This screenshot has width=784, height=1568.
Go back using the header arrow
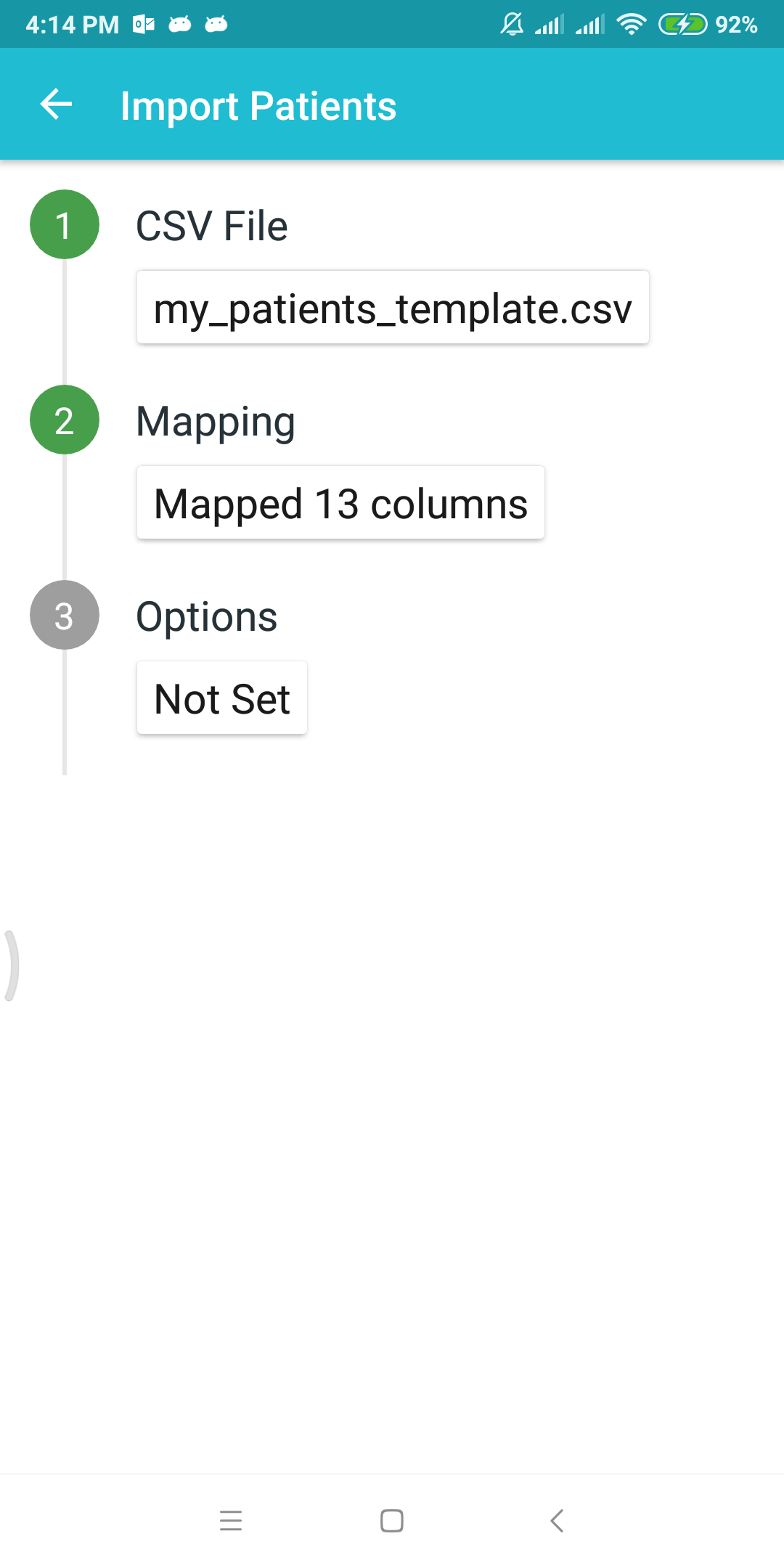(56, 105)
